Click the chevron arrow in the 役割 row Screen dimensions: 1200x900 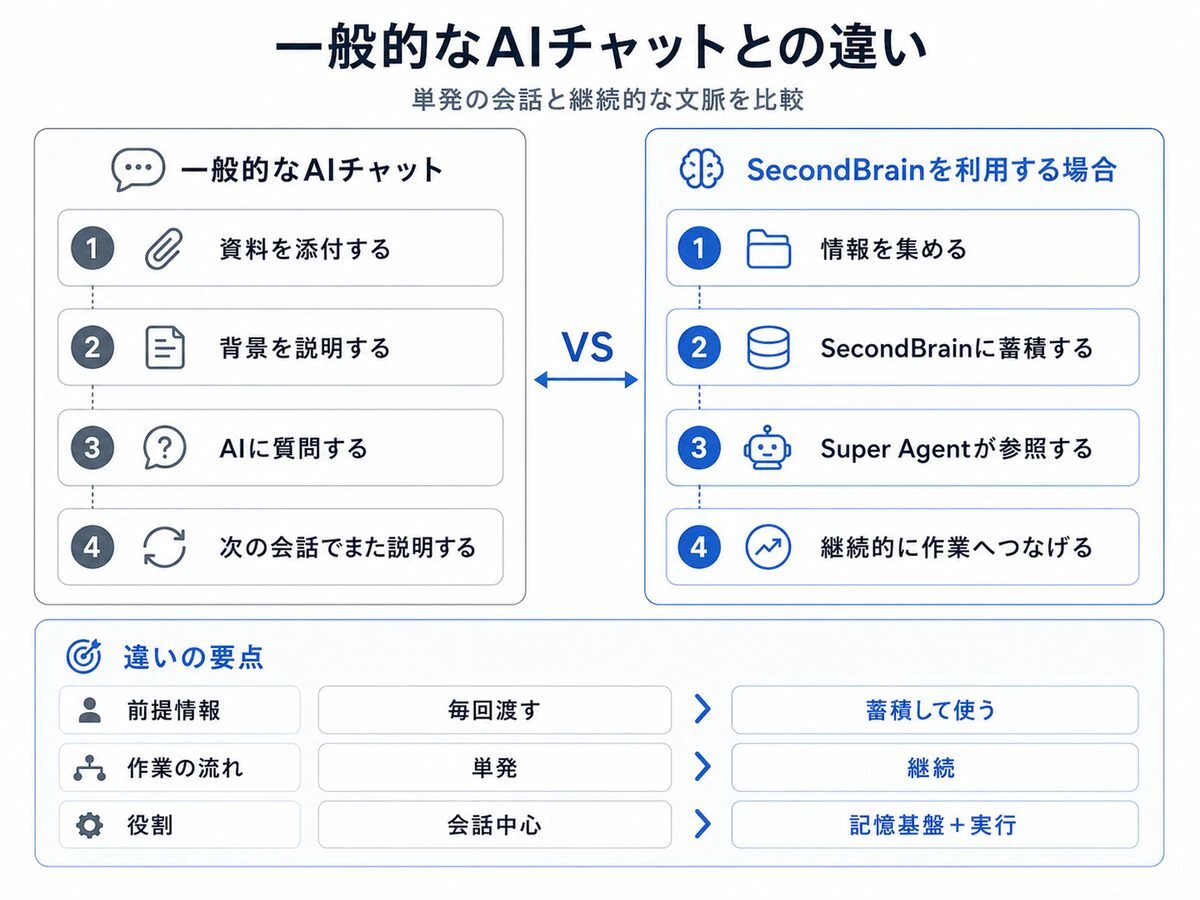702,824
